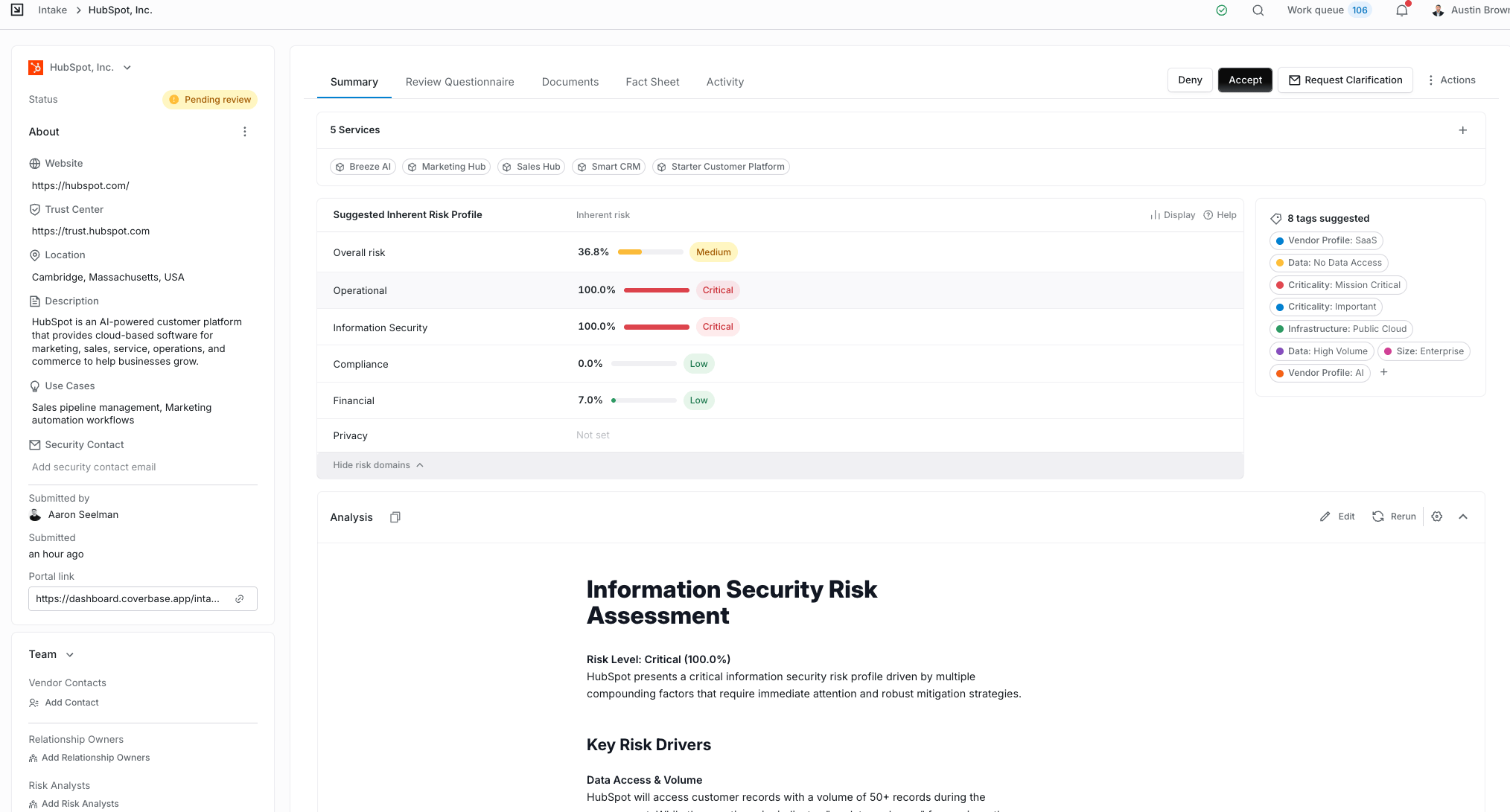The height and width of the screenshot is (812, 1510).
Task: Click the Website globe icon
Action: (35, 164)
